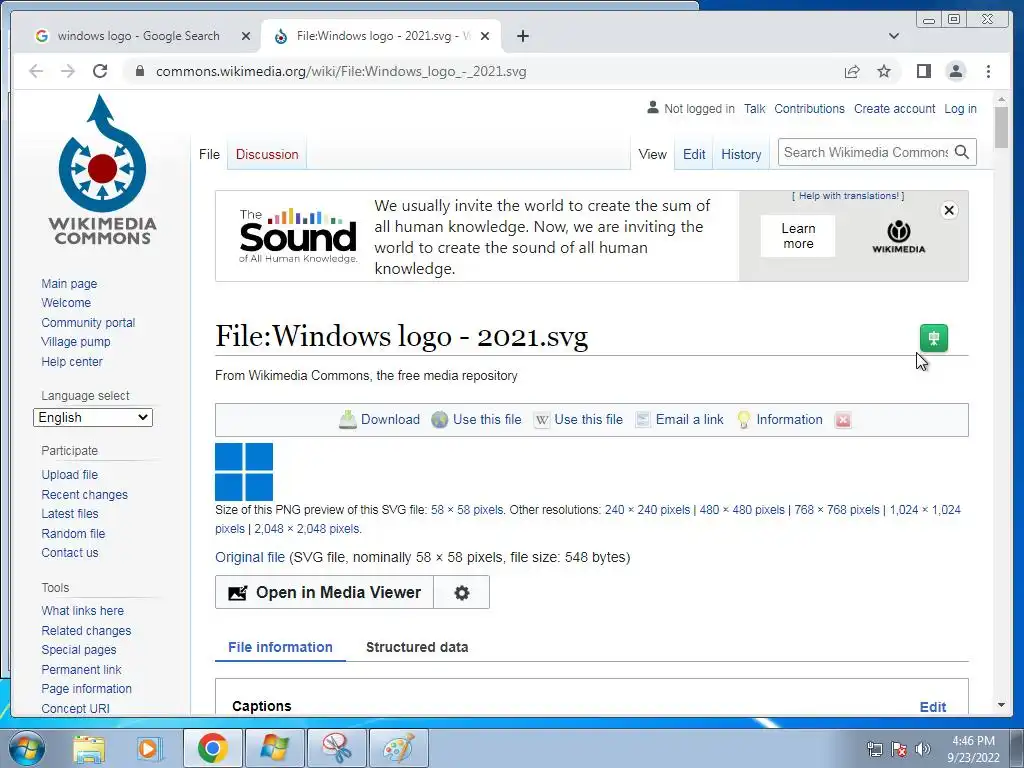1024x768 pixels.
Task: Click Help with translations link
Action: [848, 195]
